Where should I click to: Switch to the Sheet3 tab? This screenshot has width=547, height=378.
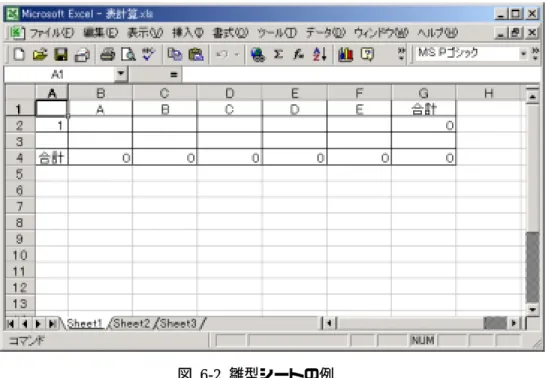coord(178,324)
